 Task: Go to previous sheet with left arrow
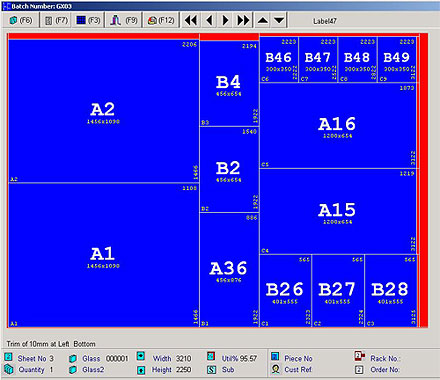(x=209, y=21)
